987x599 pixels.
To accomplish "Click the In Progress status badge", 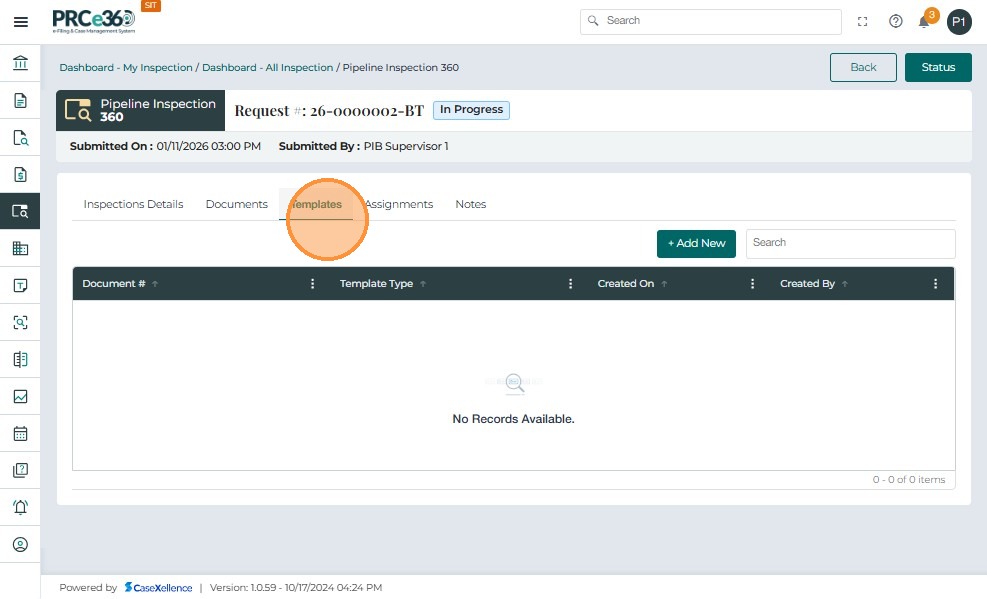I will [x=471, y=110].
